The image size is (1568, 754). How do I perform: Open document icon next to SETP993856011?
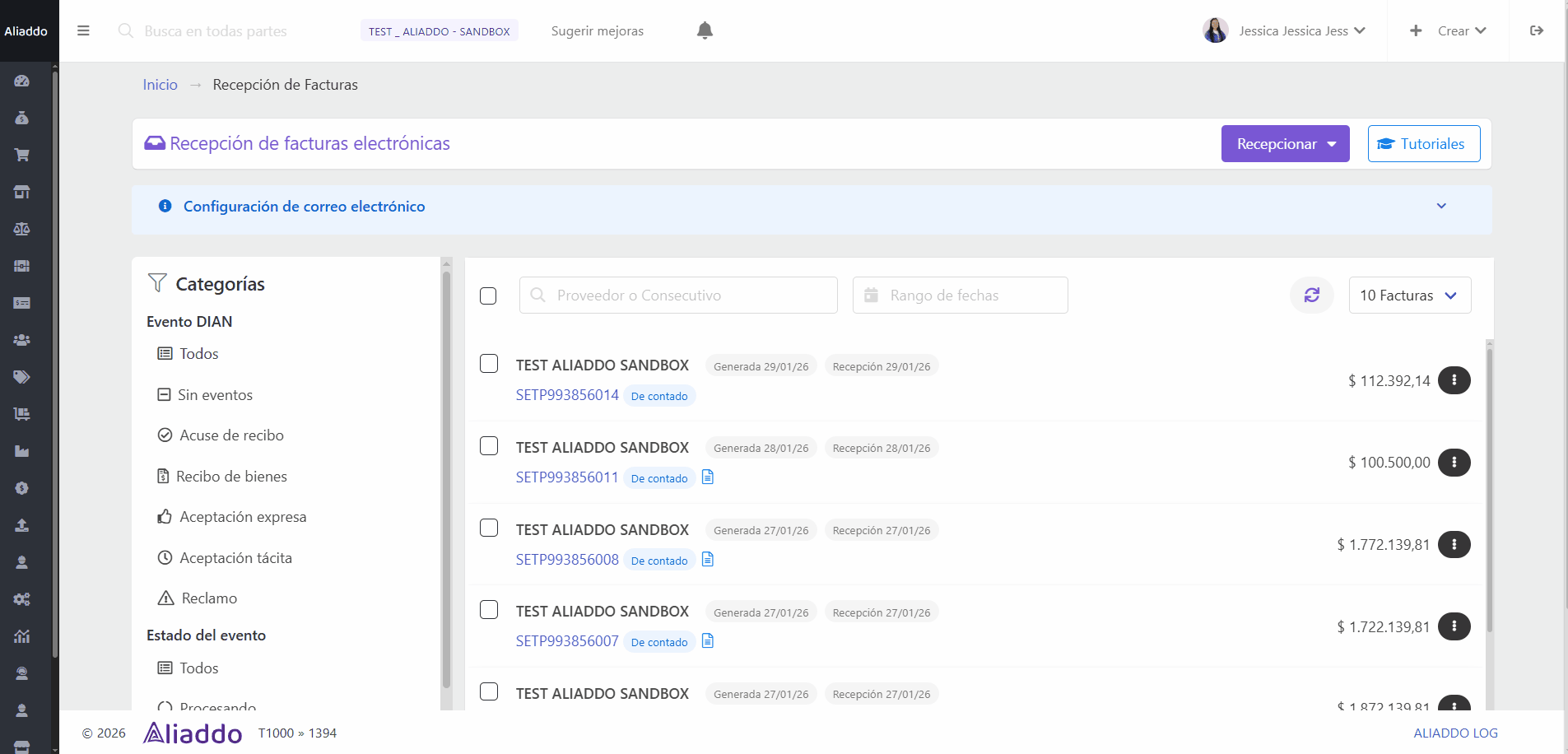coord(707,477)
